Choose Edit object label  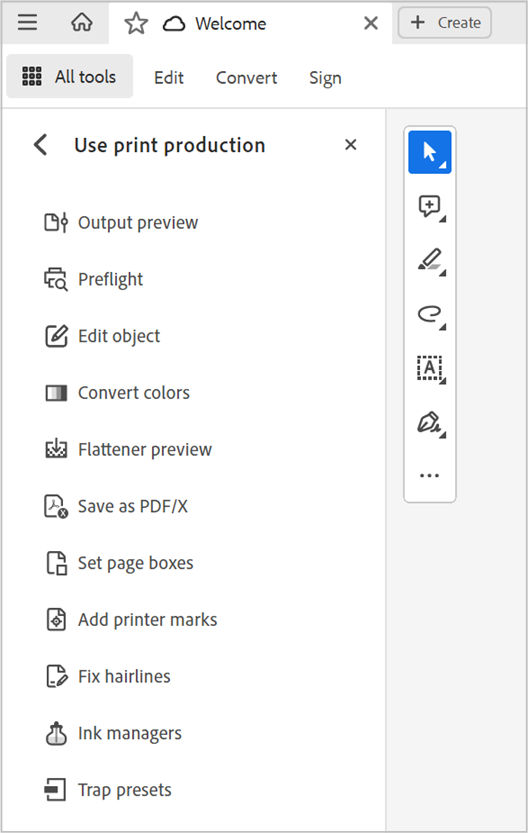click(119, 336)
